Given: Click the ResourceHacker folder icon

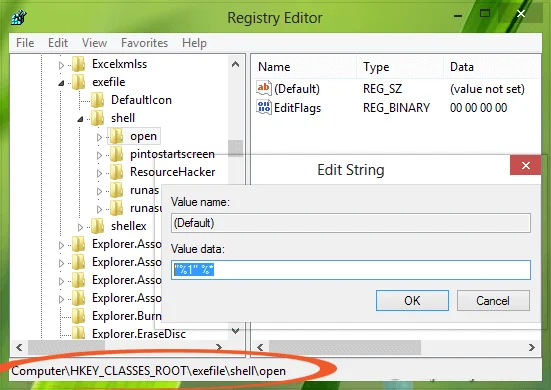Looking at the screenshot, I should 116,172.
